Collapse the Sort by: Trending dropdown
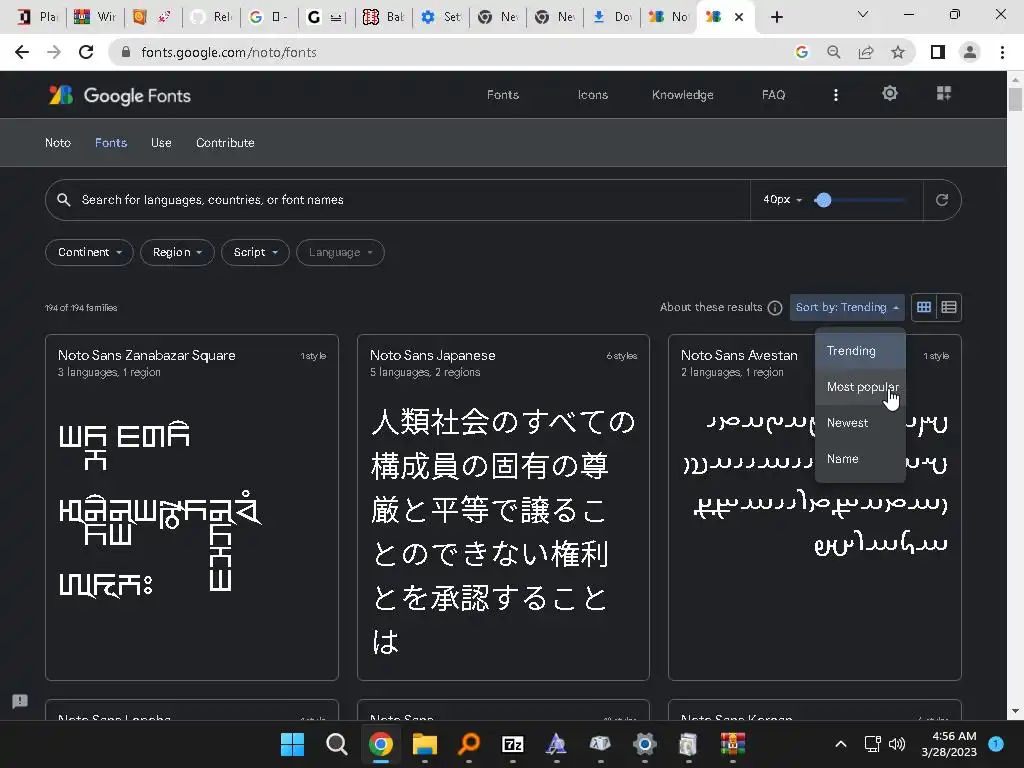This screenshot has height=768, width=1024. [847, 307]
